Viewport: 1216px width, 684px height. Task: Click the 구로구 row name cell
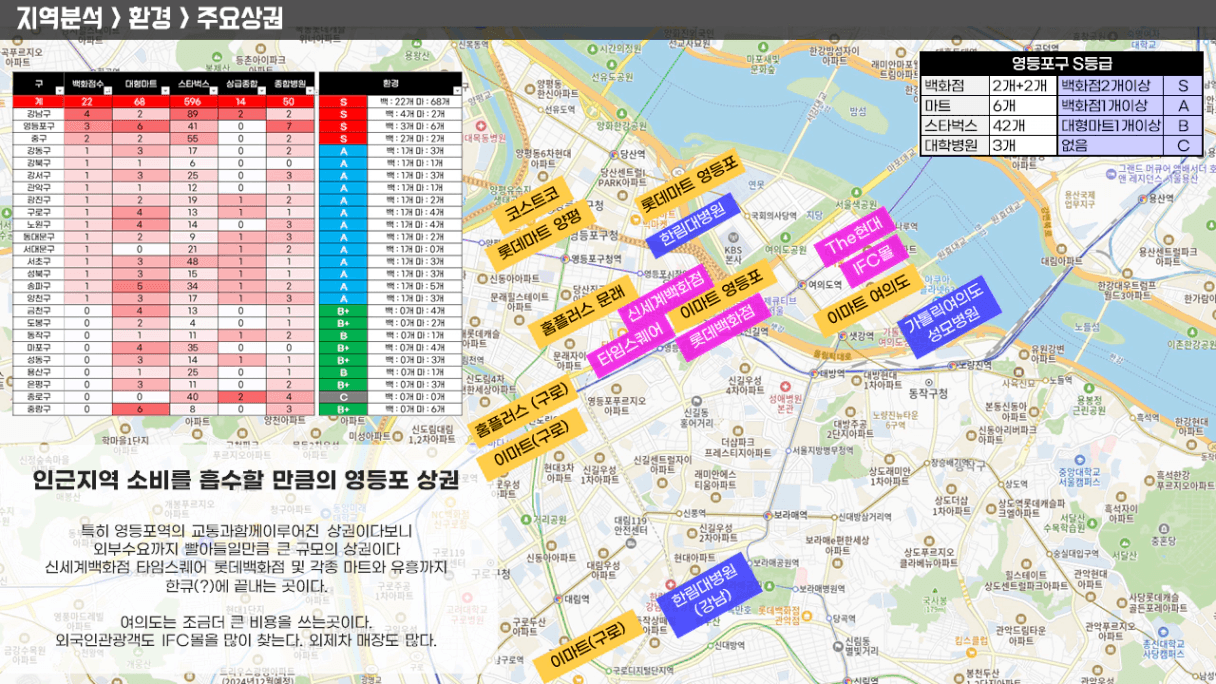[38, 211]
